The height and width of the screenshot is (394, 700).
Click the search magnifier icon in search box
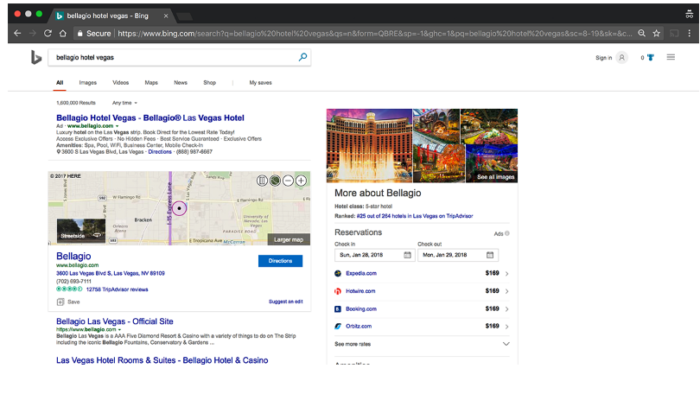click(x=303, y=57)
